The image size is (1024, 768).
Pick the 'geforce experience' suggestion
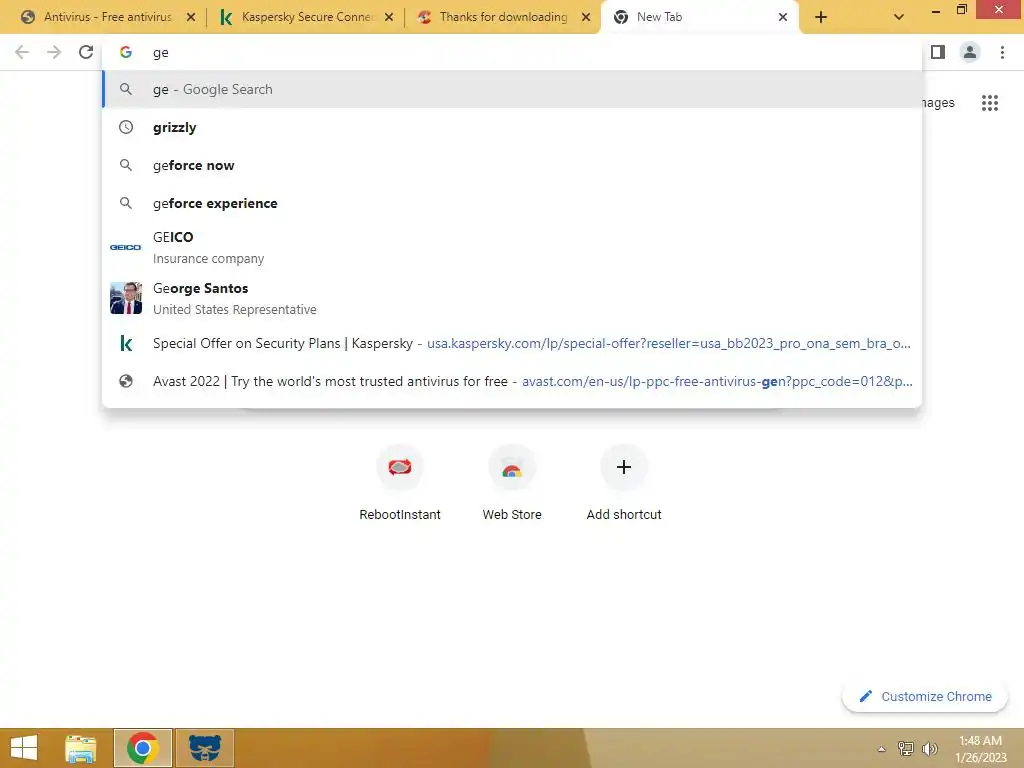click(513, 203)
